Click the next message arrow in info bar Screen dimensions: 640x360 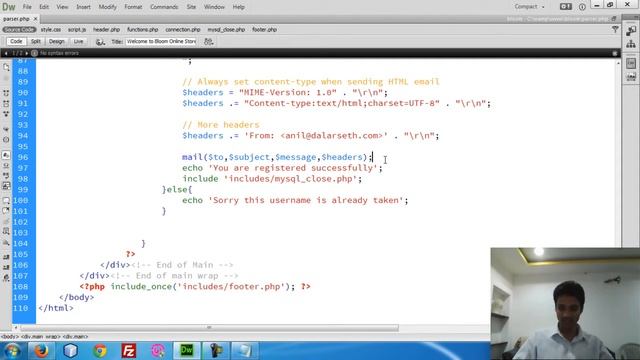pos(27,53)
